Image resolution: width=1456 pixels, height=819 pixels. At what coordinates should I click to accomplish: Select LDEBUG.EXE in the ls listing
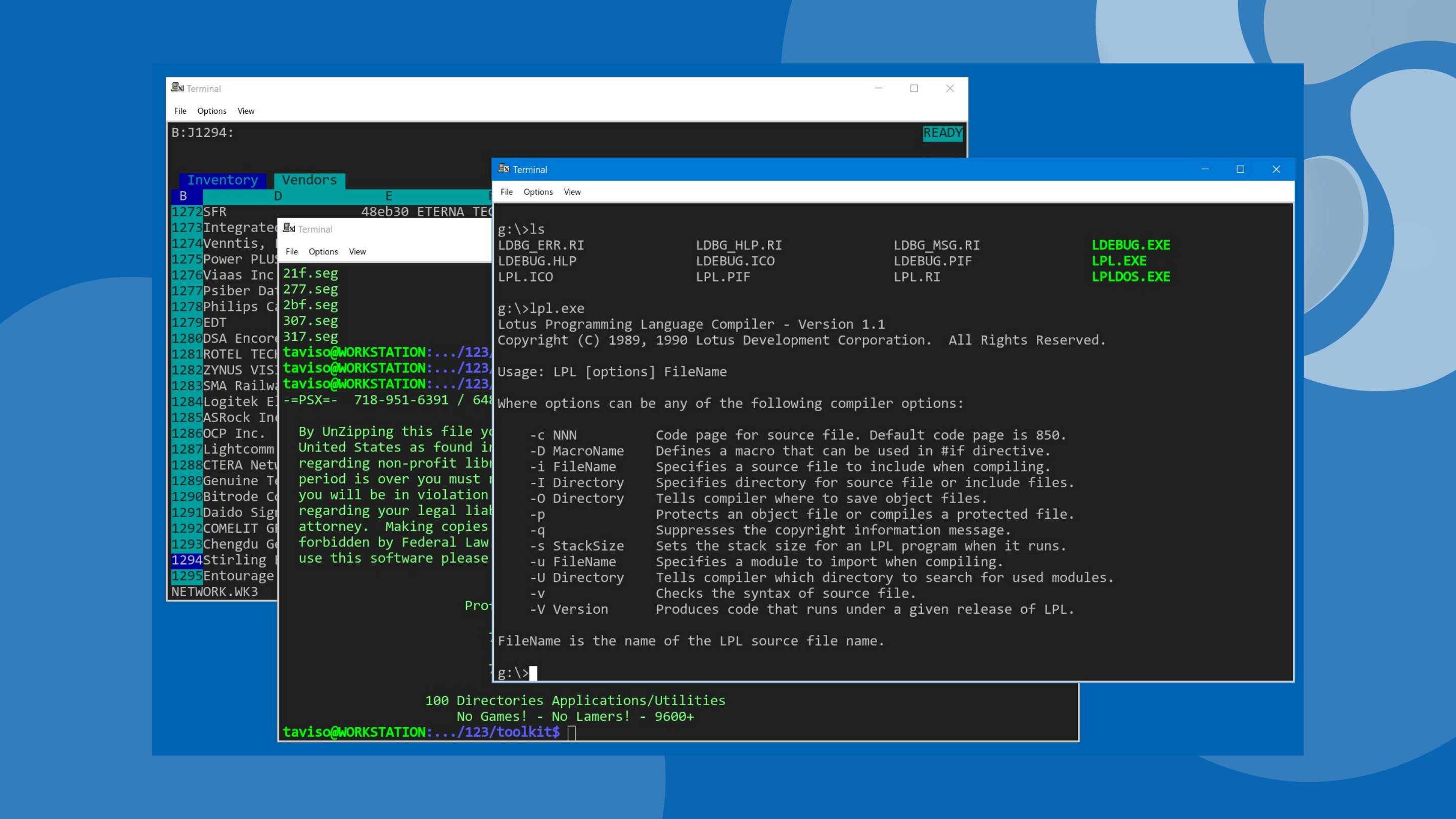pyautogui.click(x=1130, y=245)
